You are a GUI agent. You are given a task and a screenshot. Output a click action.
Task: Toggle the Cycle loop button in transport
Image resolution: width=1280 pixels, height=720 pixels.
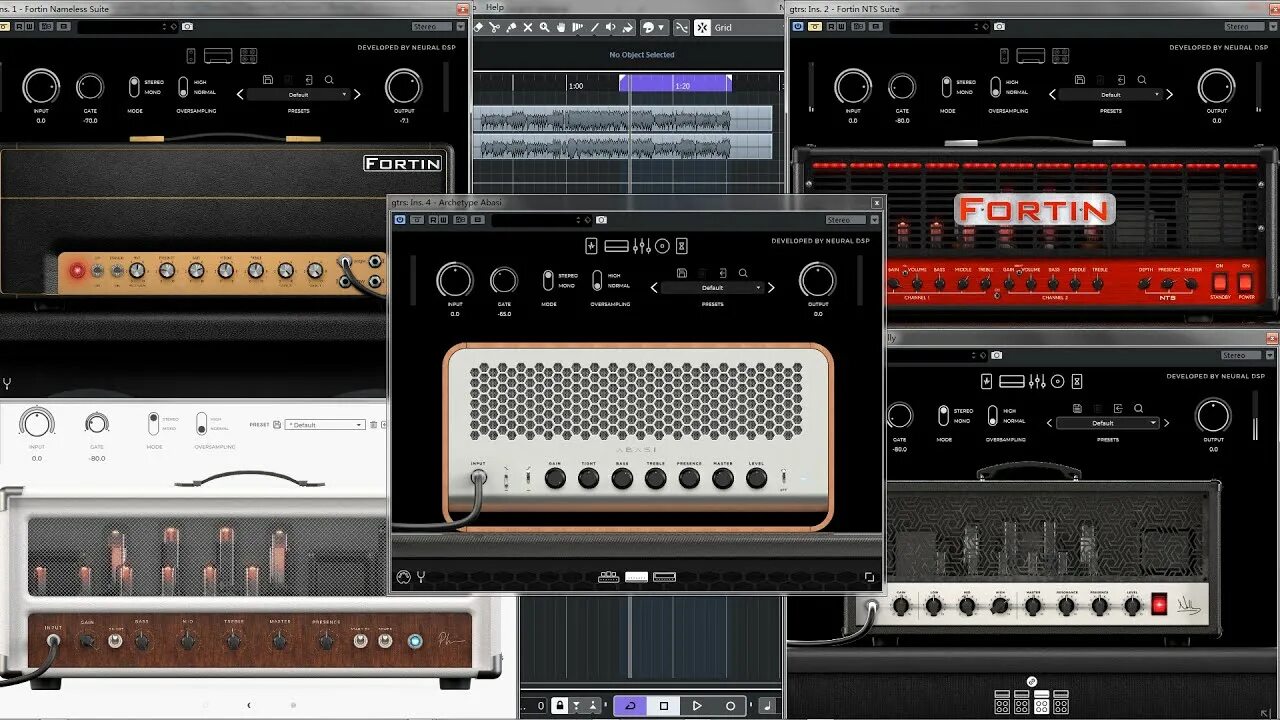point(630,706)
